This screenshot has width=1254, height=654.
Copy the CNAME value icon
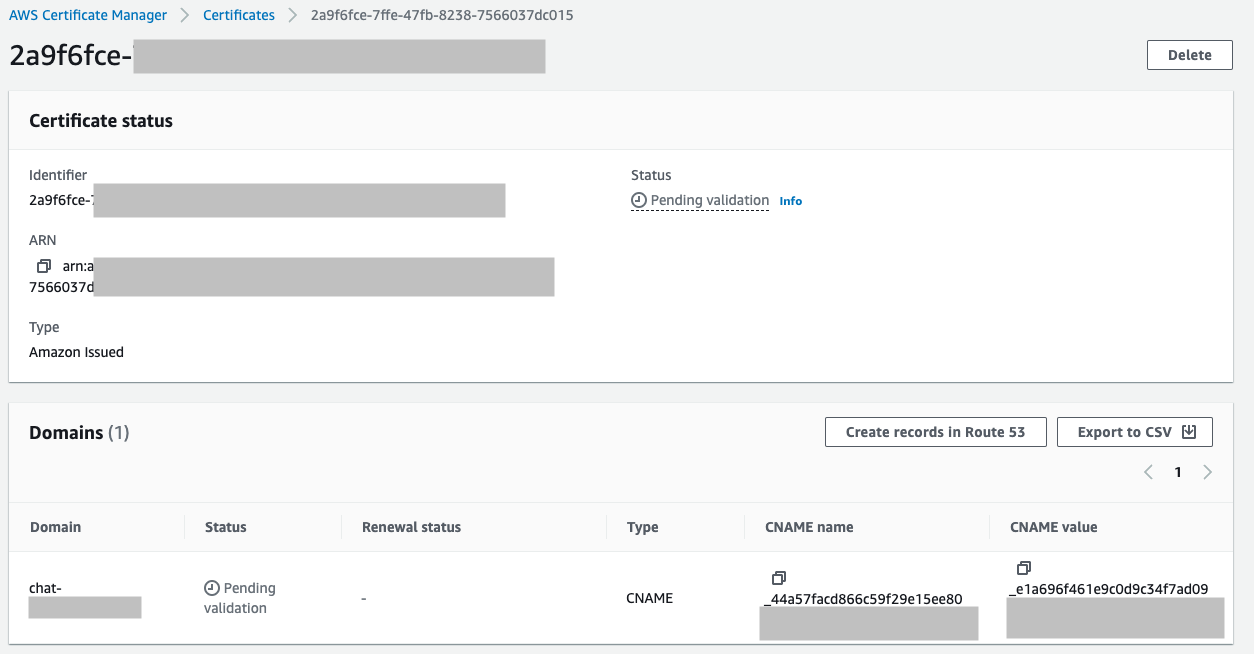(1023, 568)
